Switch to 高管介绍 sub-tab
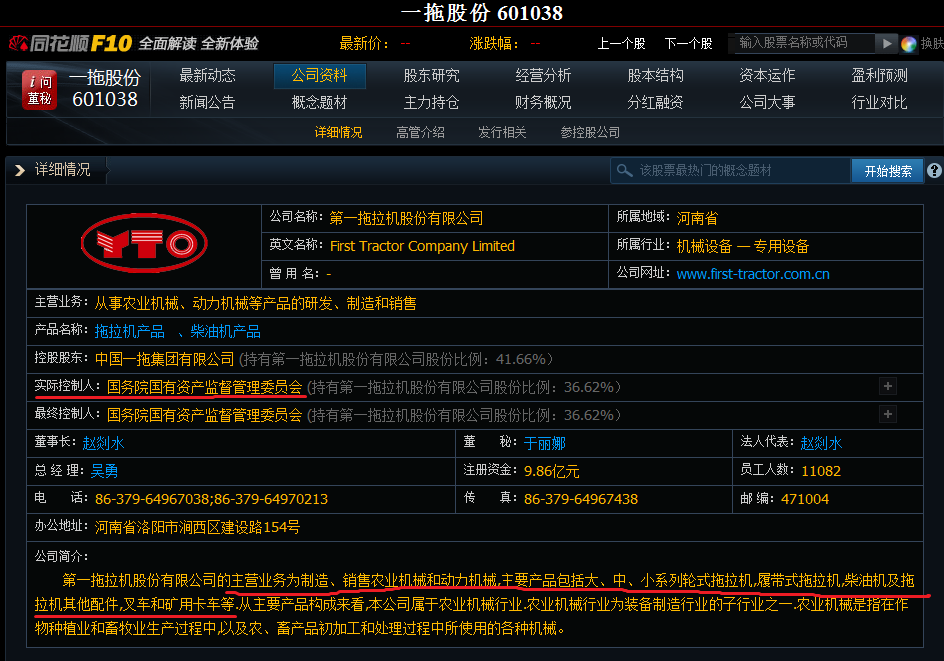 pyautogui.click(x=420, y=132)
